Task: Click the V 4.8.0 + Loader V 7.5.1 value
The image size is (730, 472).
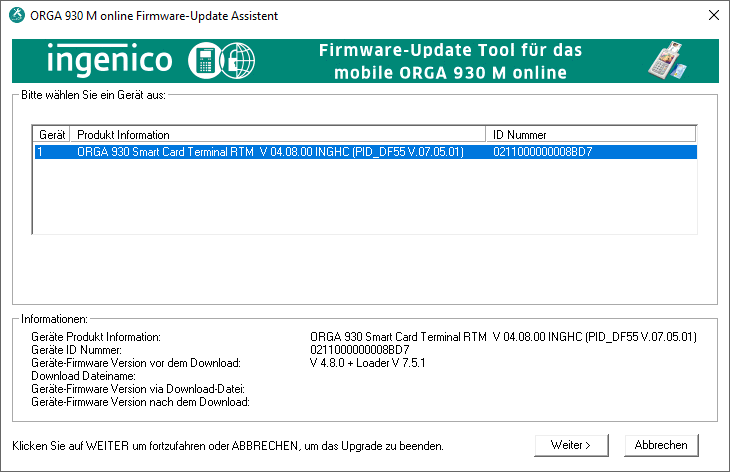Action: [368, 363]
